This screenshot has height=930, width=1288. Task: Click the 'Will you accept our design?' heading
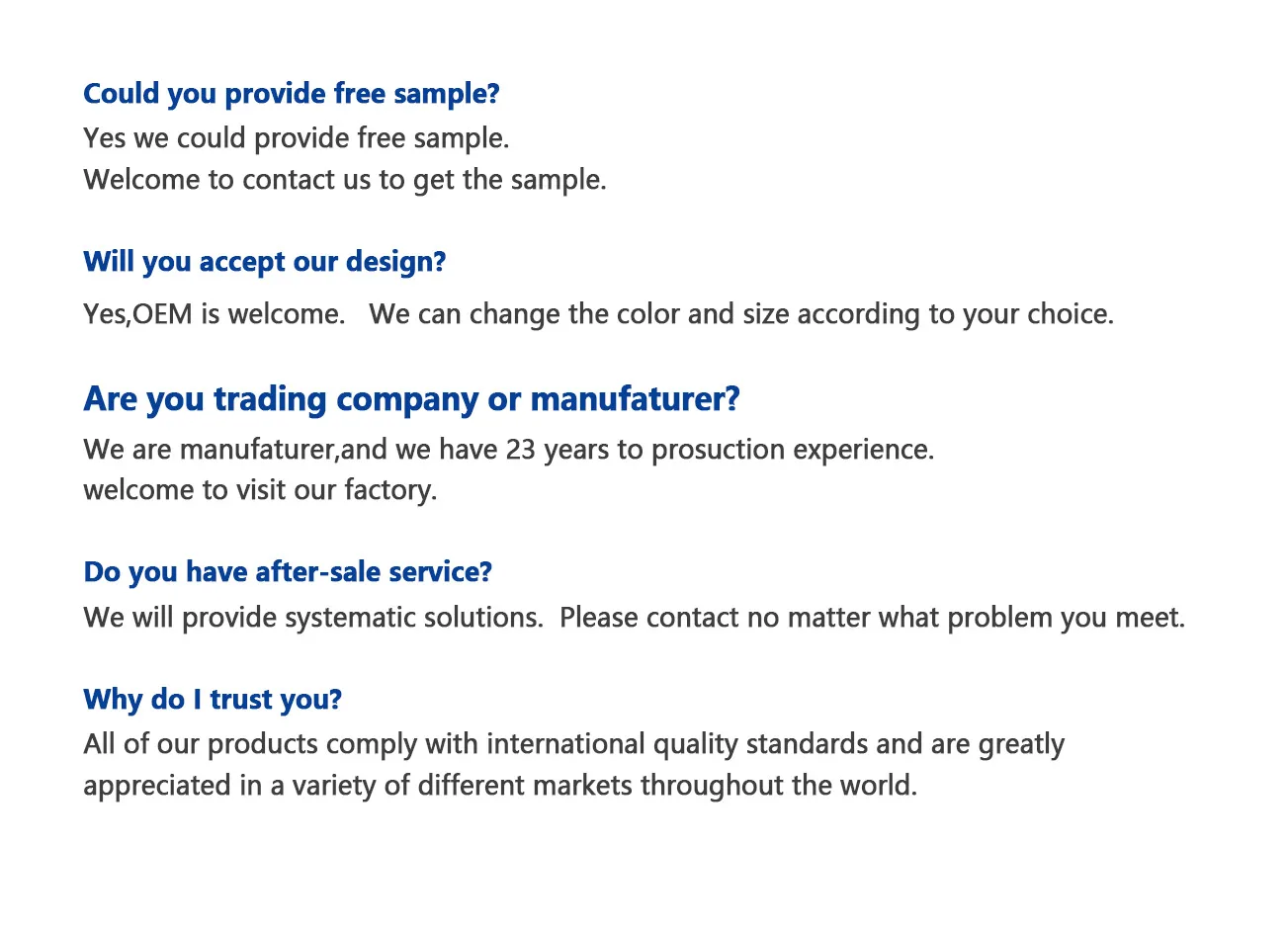[x=265, y=262]
